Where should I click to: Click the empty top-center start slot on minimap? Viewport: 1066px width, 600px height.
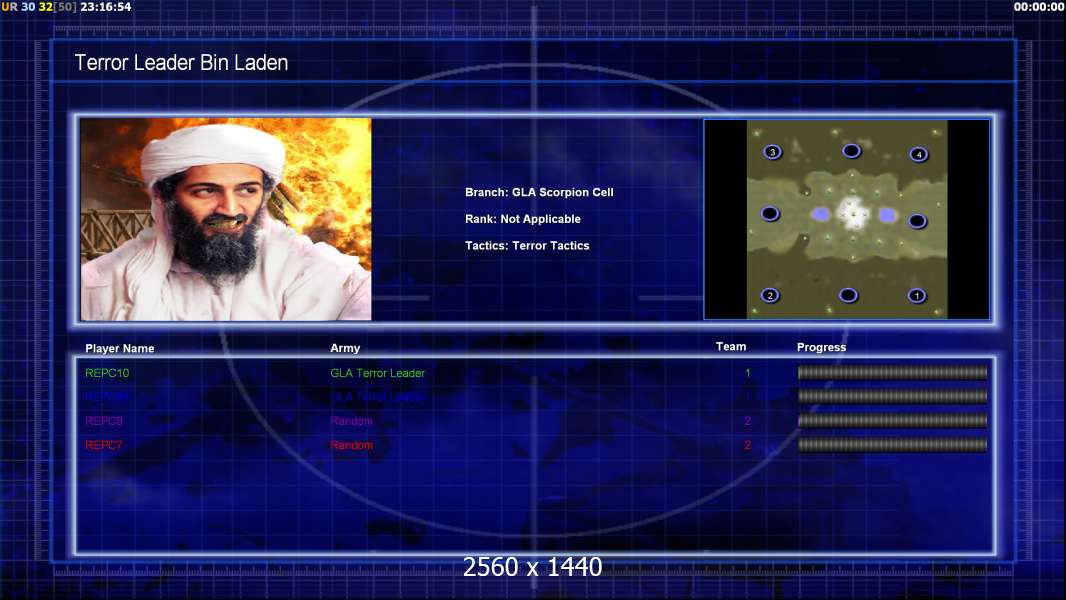[851, 151]
